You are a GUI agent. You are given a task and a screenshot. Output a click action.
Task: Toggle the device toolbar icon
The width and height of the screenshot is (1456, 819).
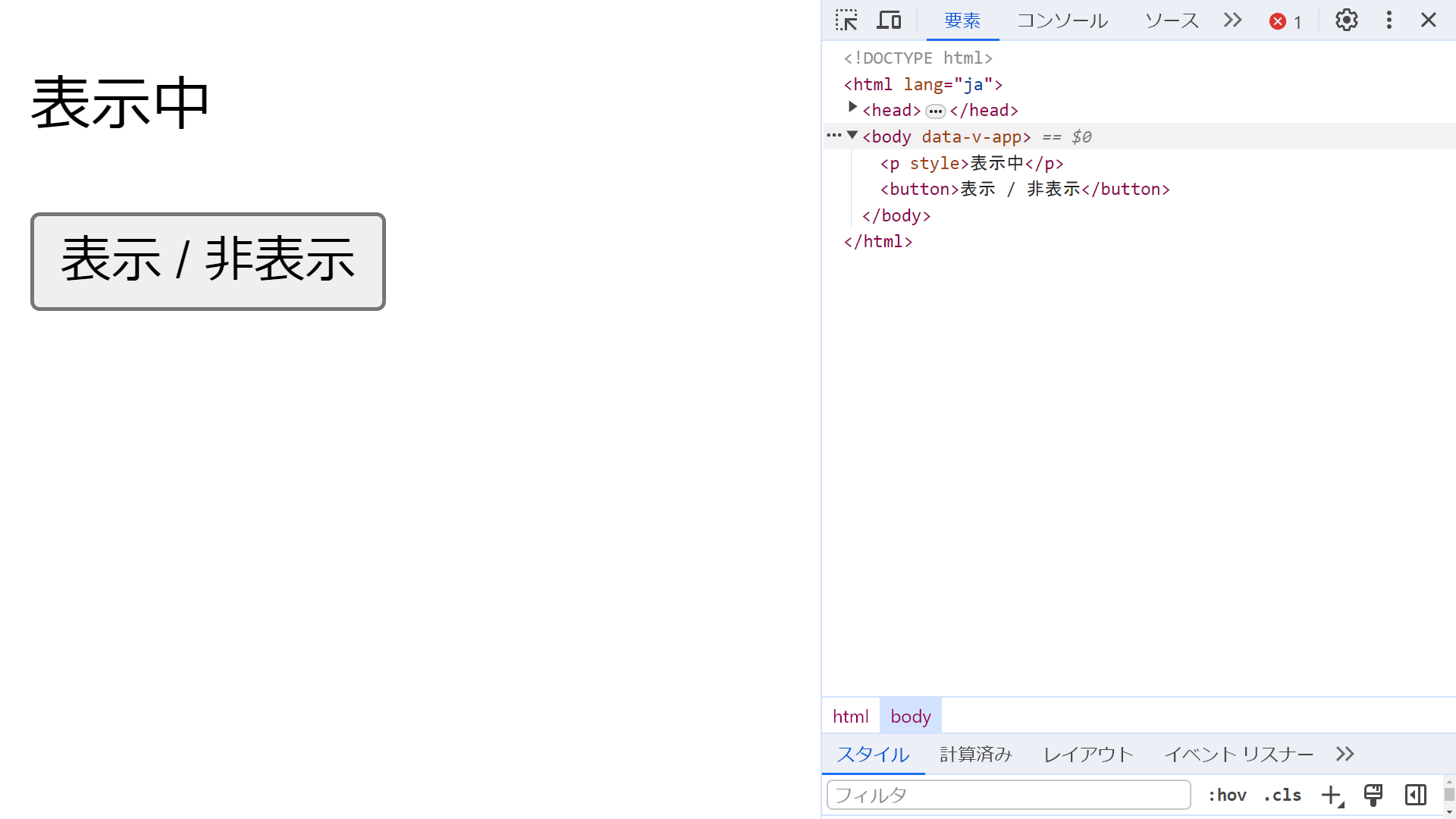[x=889, y=20]
